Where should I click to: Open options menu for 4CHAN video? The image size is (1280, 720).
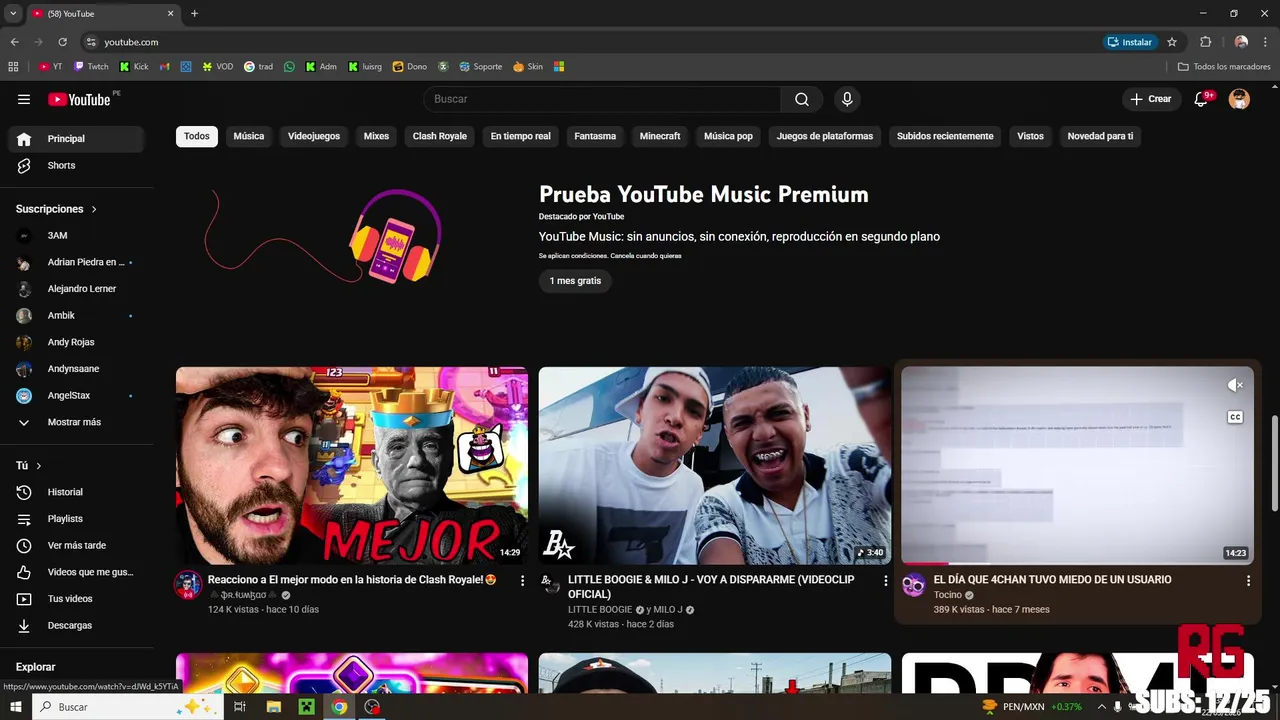(x=1248, y=580)
